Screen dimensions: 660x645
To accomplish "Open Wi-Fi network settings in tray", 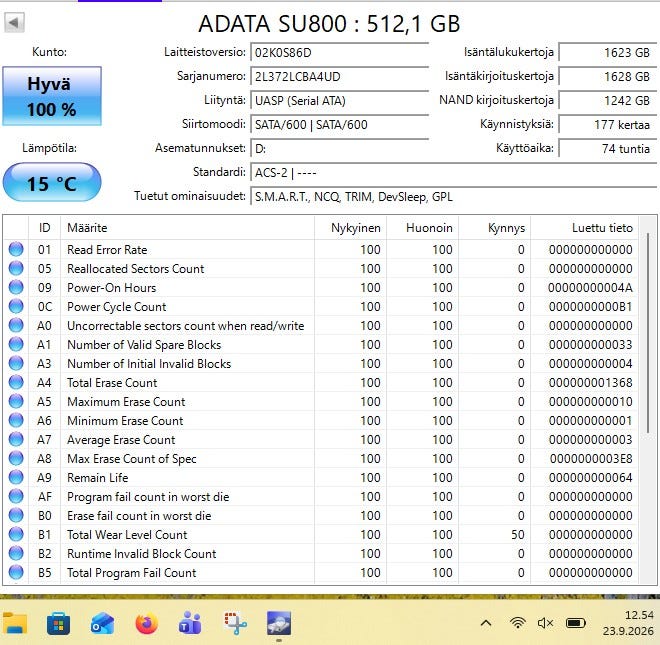I will point(517,623).
